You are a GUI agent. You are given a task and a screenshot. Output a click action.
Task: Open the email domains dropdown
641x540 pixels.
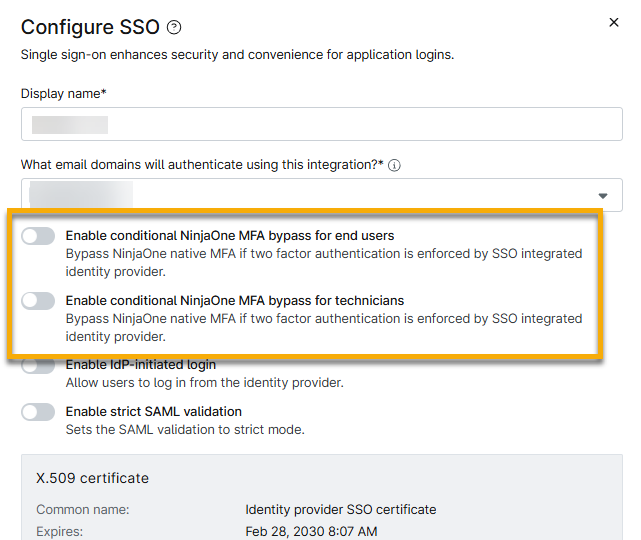click(x=322, y=195)
